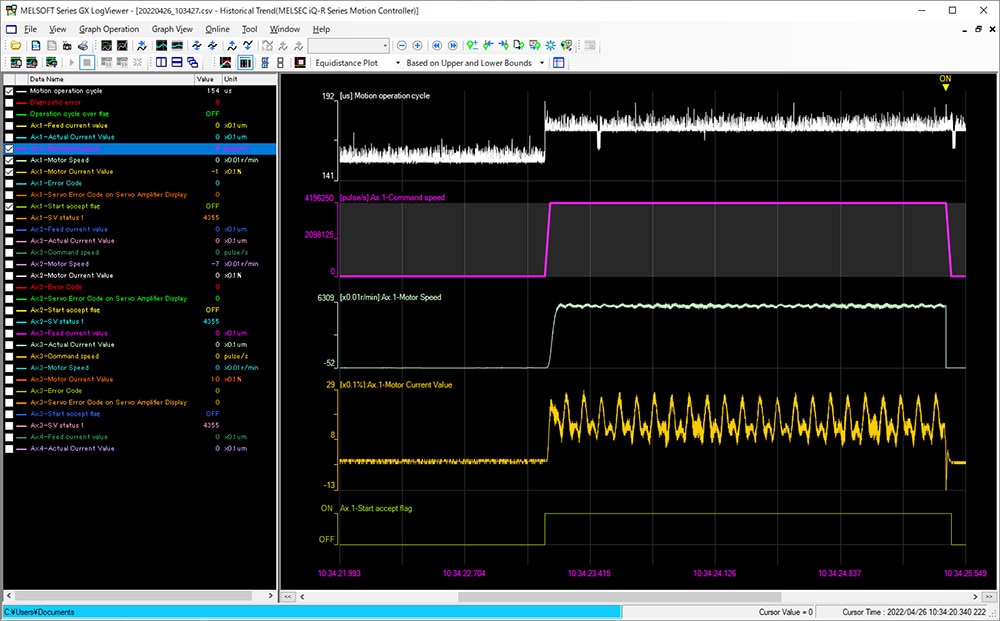
Task: Open the Graph Operation menu
Action: tap(108, 29)
